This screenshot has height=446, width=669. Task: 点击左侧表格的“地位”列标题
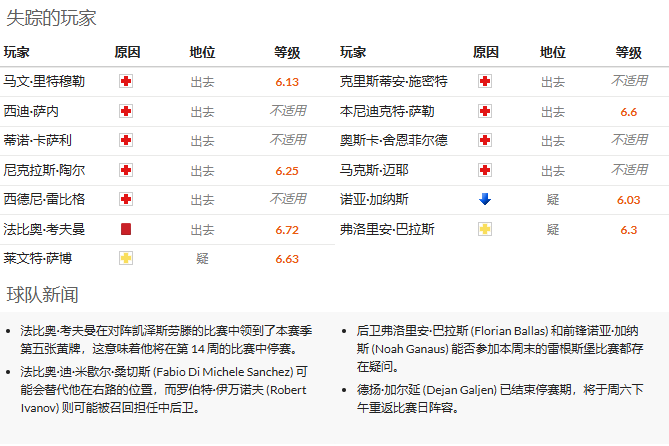coord(202,52)
